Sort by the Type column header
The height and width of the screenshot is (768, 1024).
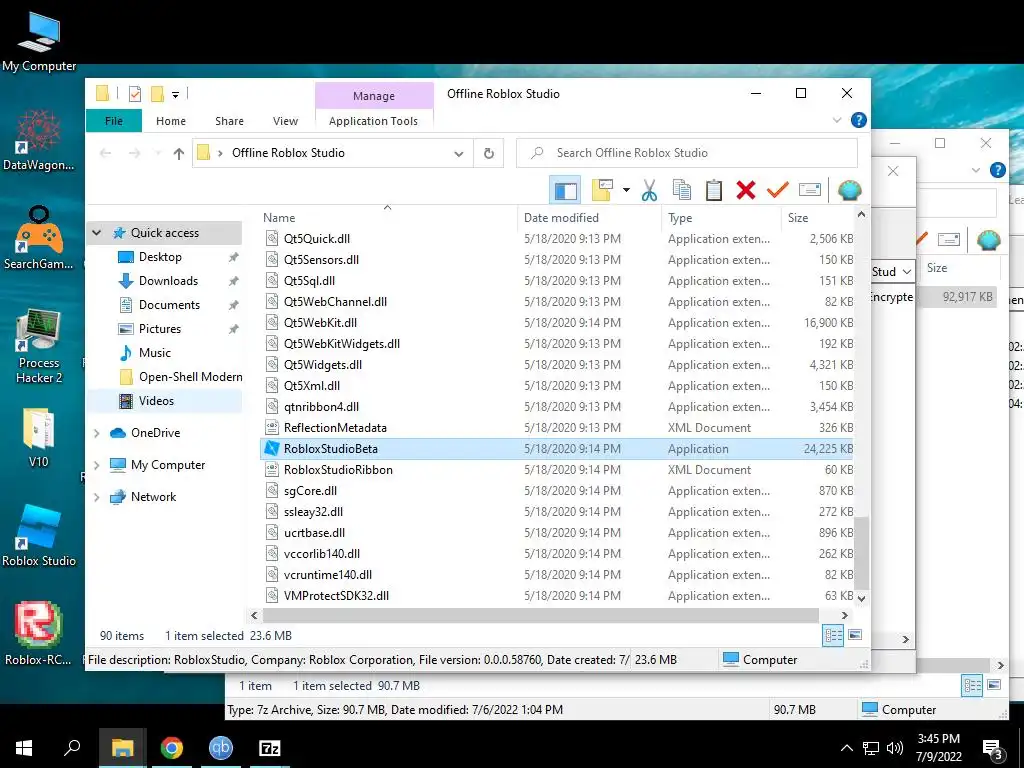[x=680, y=218]
